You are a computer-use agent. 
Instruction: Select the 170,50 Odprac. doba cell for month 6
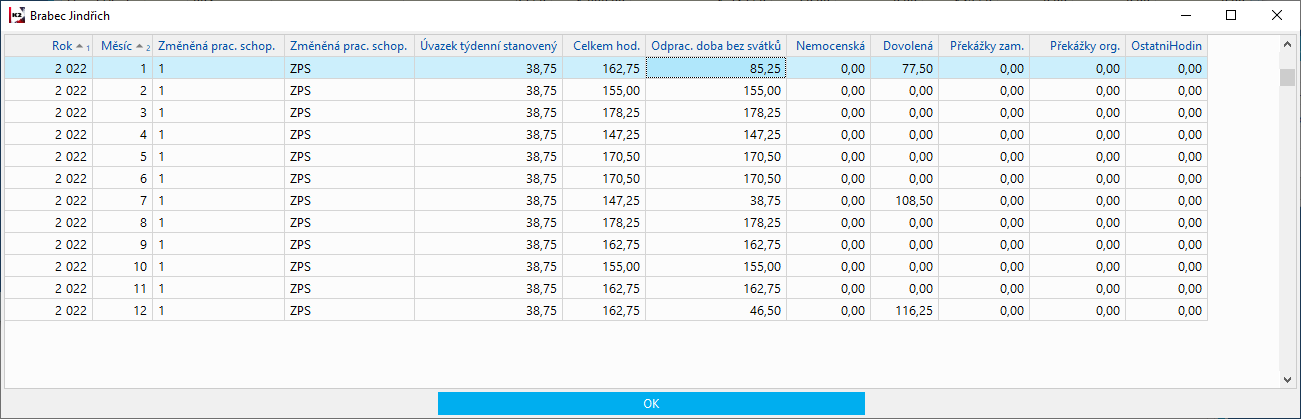pyautogui.click(x=716, y=178)
